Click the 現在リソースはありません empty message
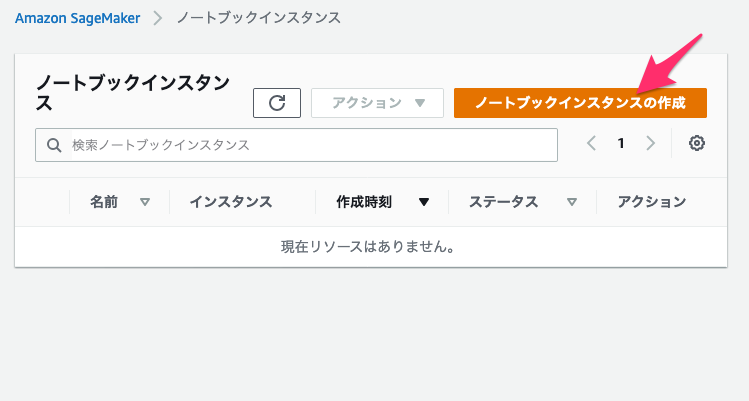 (x=368, y=247)
